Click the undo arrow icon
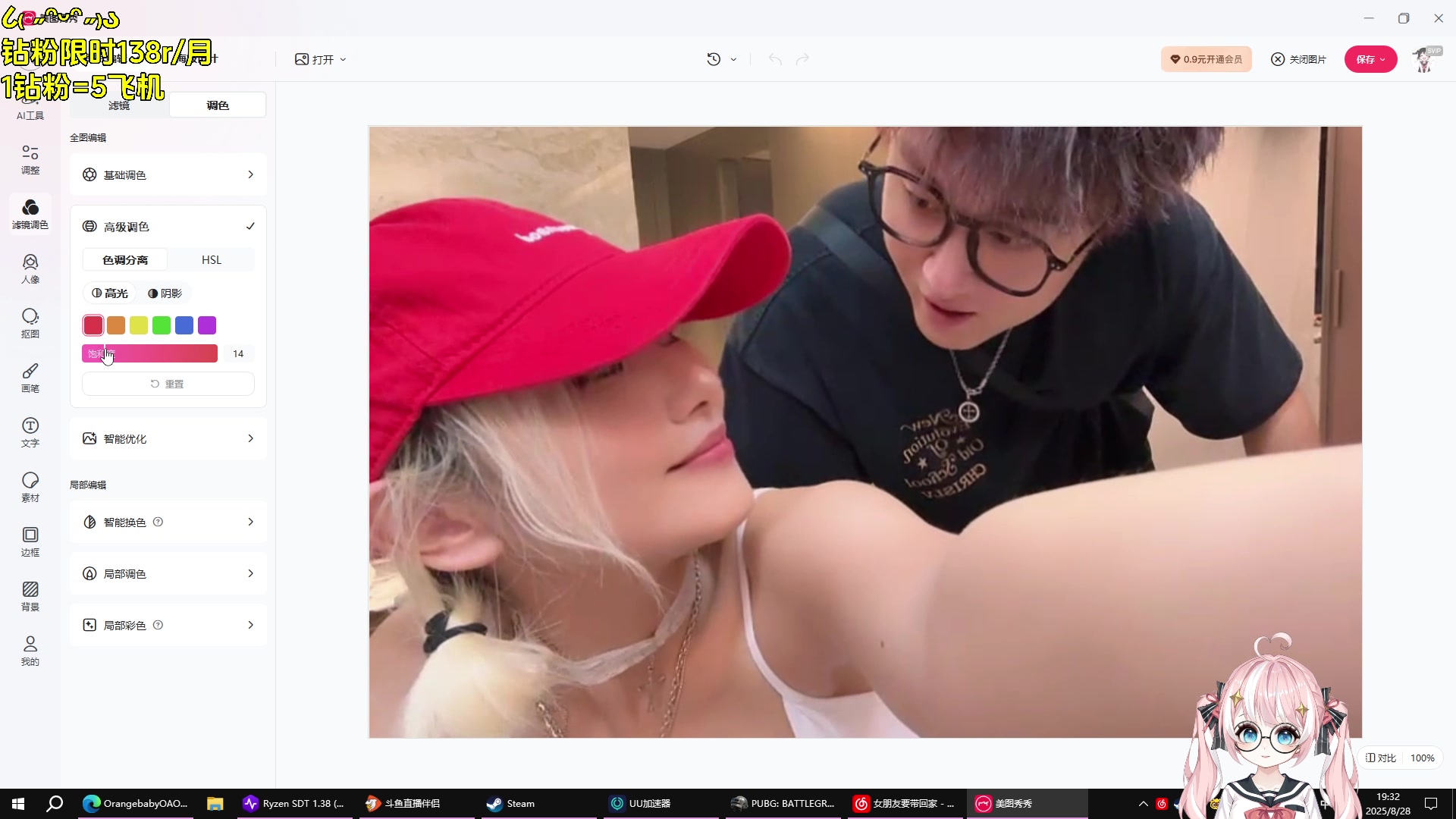1456x819 pixels. (775, 59)
